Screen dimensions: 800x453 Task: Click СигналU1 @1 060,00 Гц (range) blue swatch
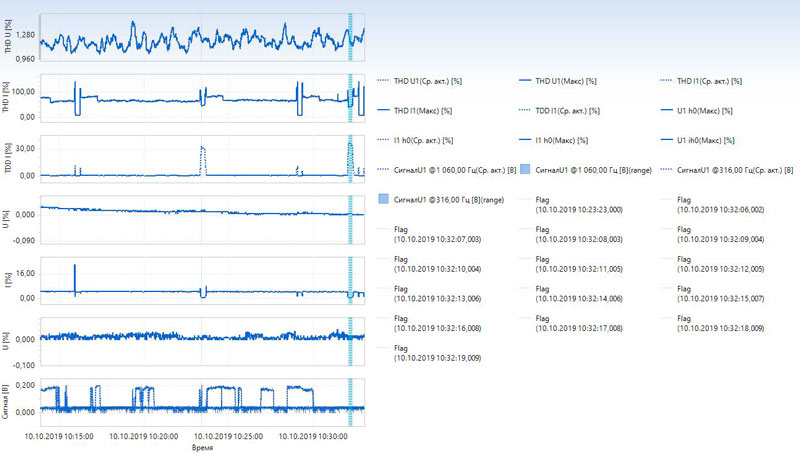click(x=528, y=169)
